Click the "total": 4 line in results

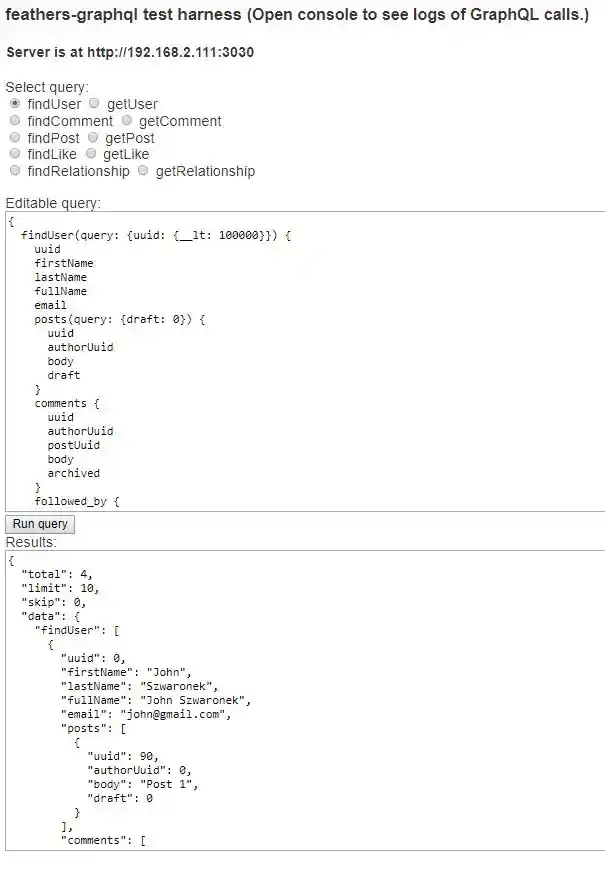pos(57,574)
